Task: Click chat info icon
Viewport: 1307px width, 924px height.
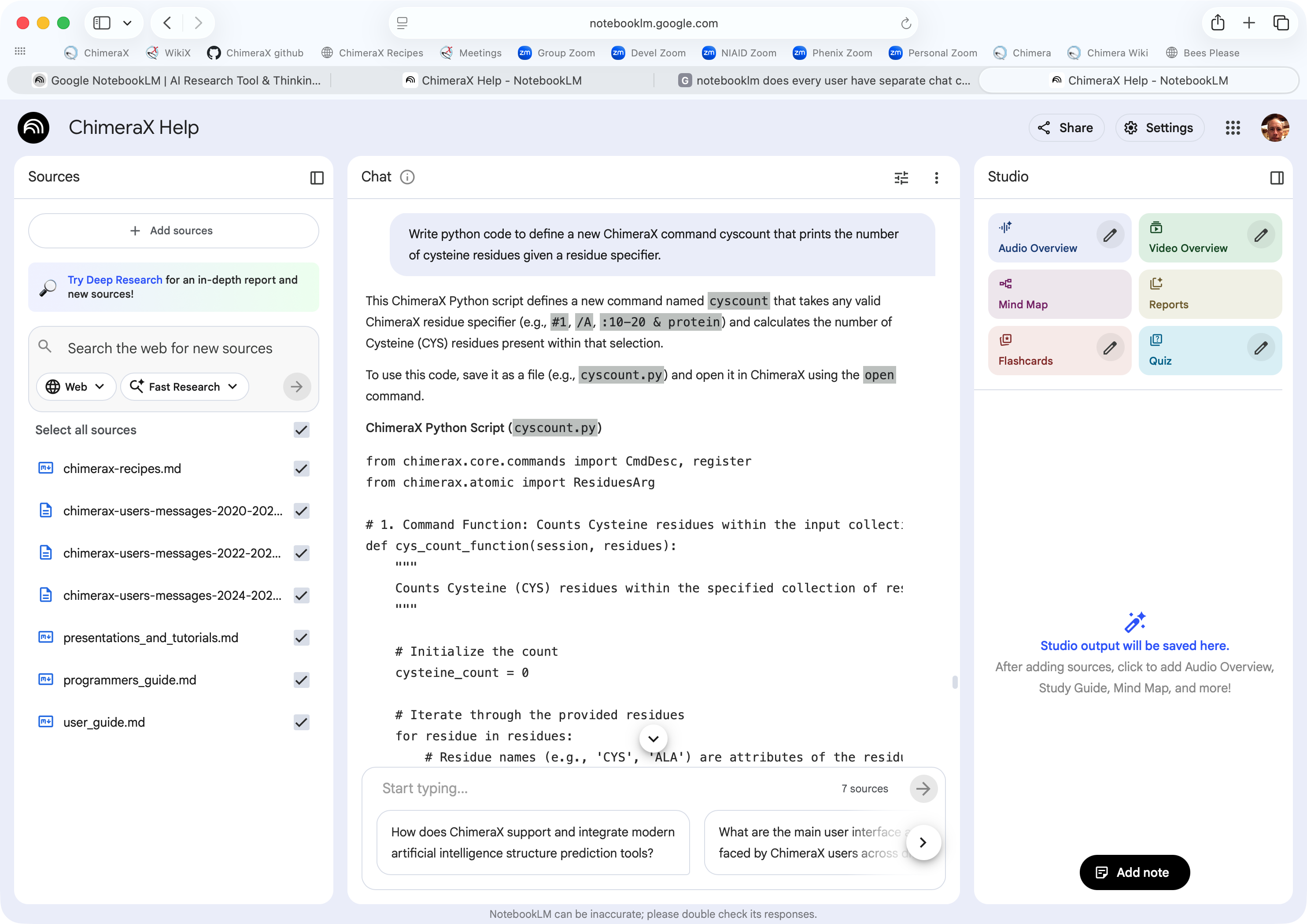Action: (407, 177)
